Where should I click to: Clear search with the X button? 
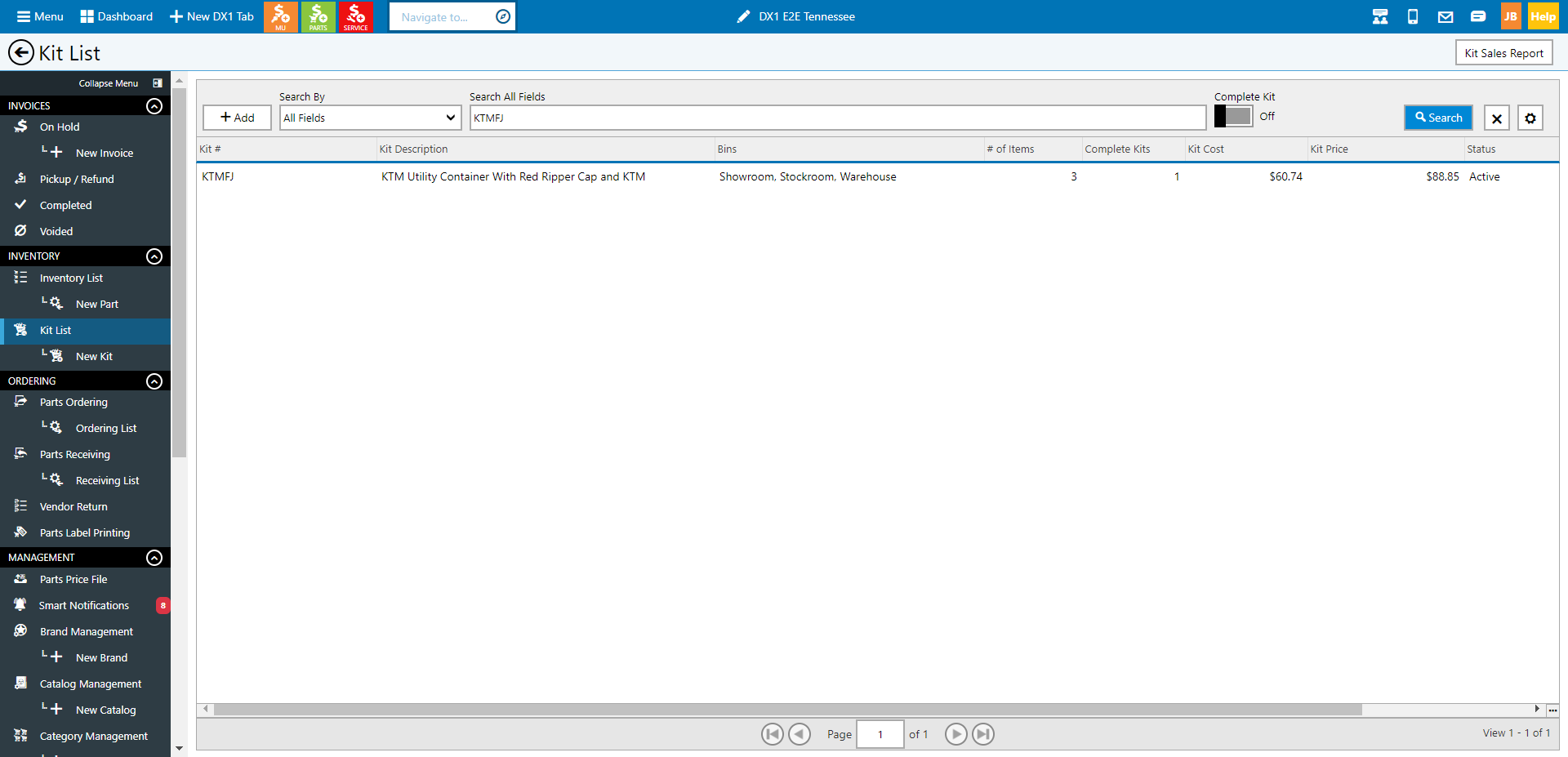(1497, 118)
